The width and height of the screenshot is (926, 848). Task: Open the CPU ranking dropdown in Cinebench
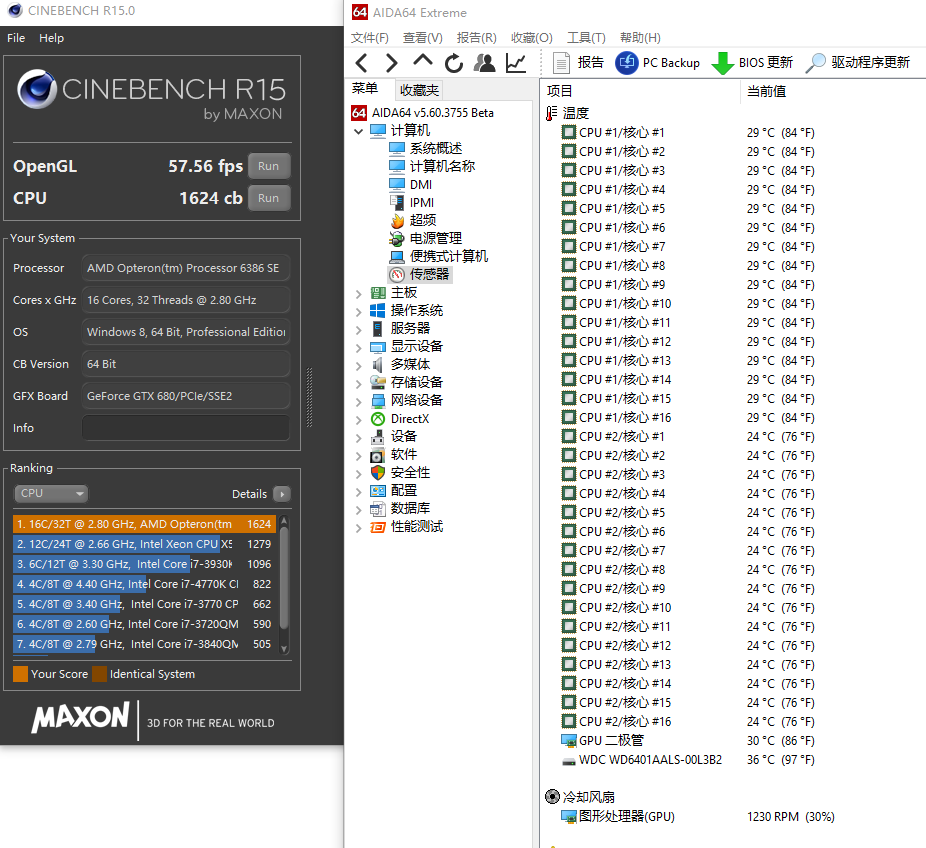(x=51, y=493)
